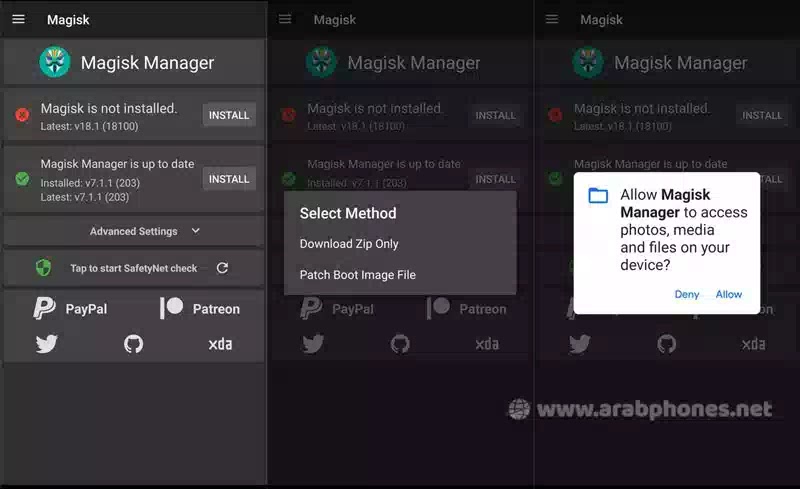Tap 'Latest: v7.1.1 (203)' text, left screen
The image size is (800, 489).
[x=85, y=197]
